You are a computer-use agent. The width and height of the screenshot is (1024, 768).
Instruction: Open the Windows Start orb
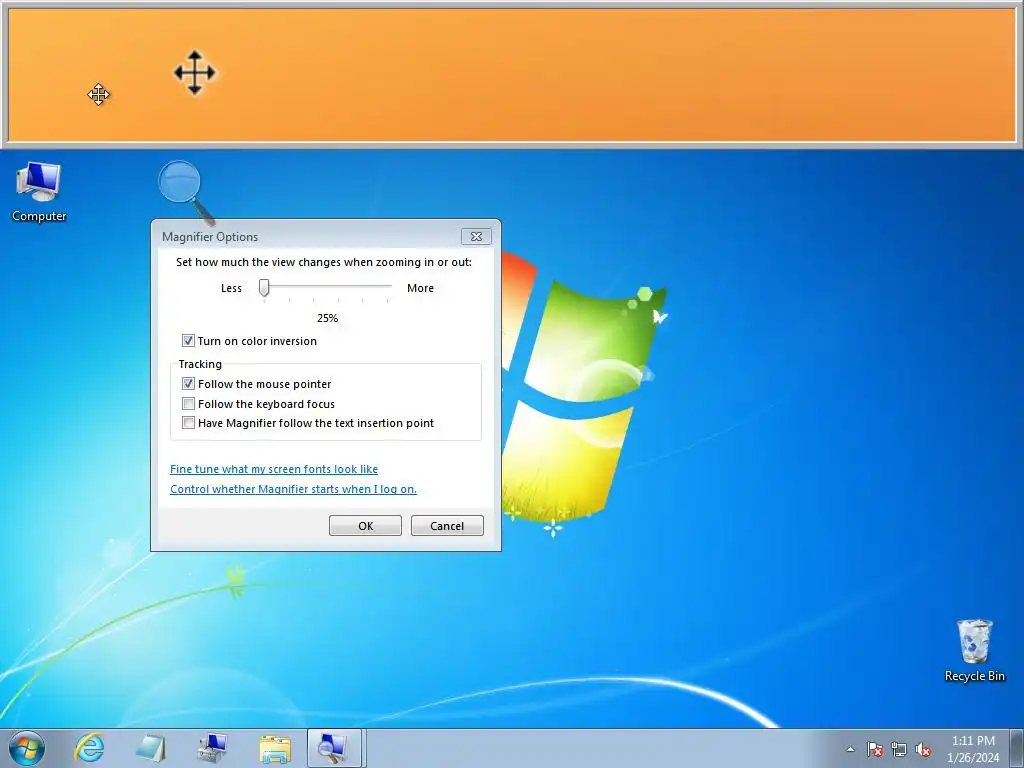(x=27, y=748)
